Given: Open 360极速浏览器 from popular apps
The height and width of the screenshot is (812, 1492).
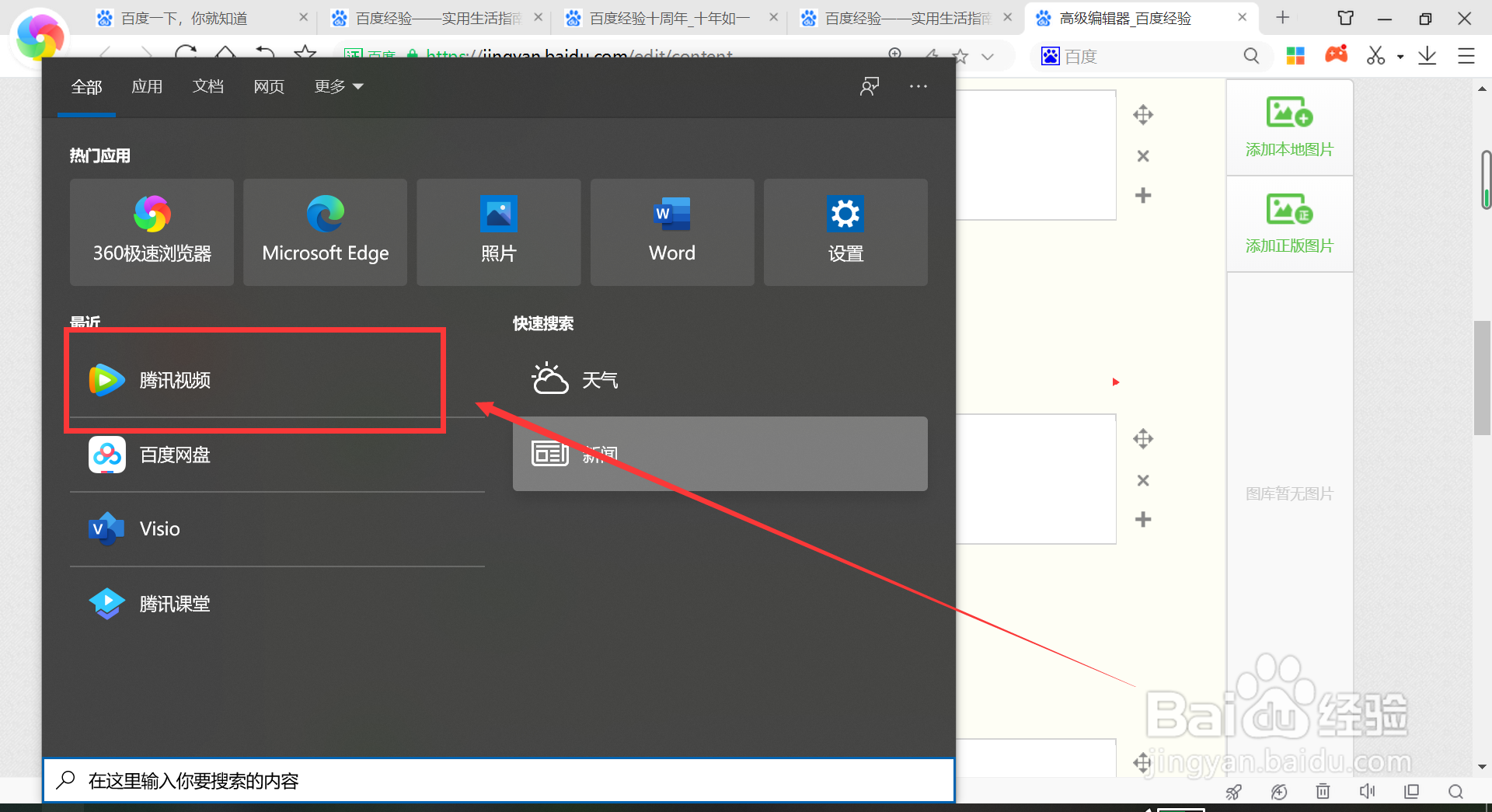Looking at the screenshot, I should point(152,232).
